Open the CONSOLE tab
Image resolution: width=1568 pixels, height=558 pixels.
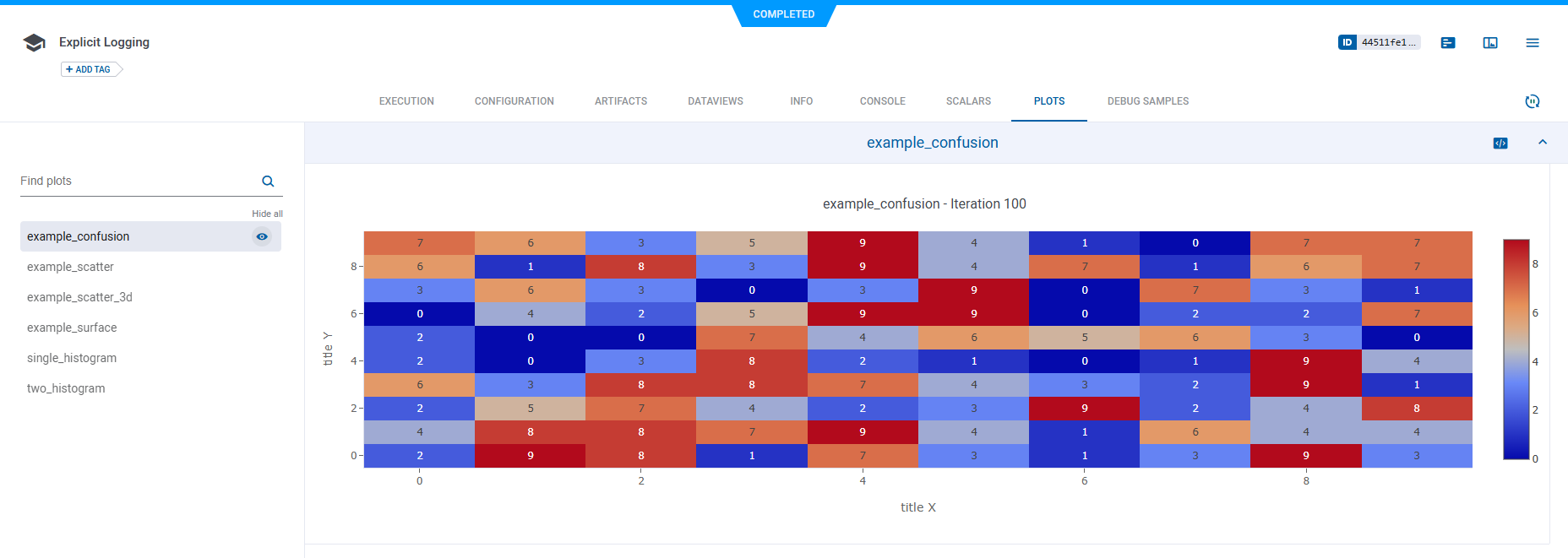882,101
